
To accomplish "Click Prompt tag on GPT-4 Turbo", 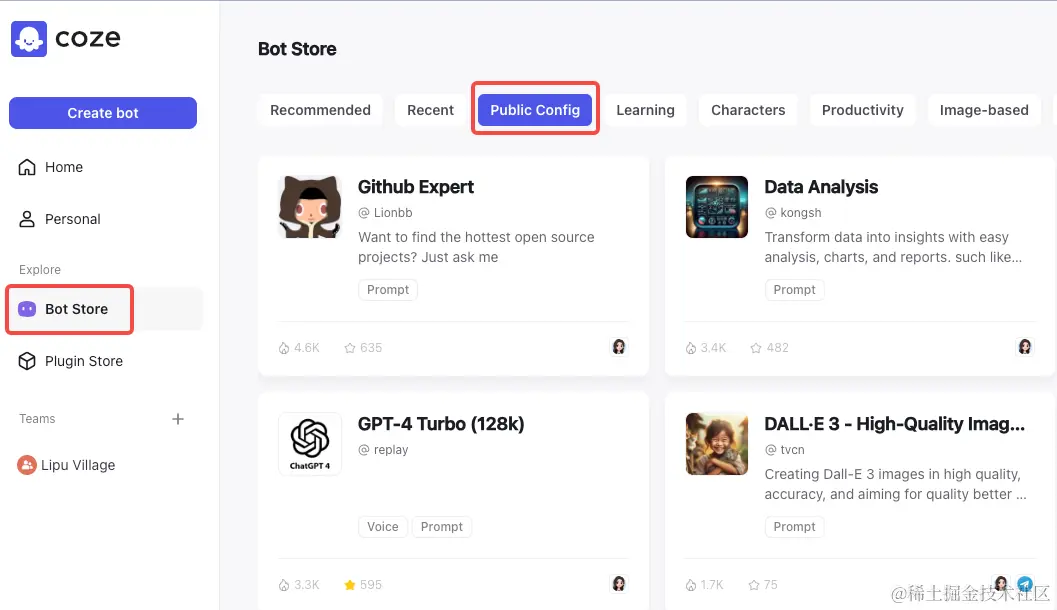I will pyautogui.click(x=442, y=527).
